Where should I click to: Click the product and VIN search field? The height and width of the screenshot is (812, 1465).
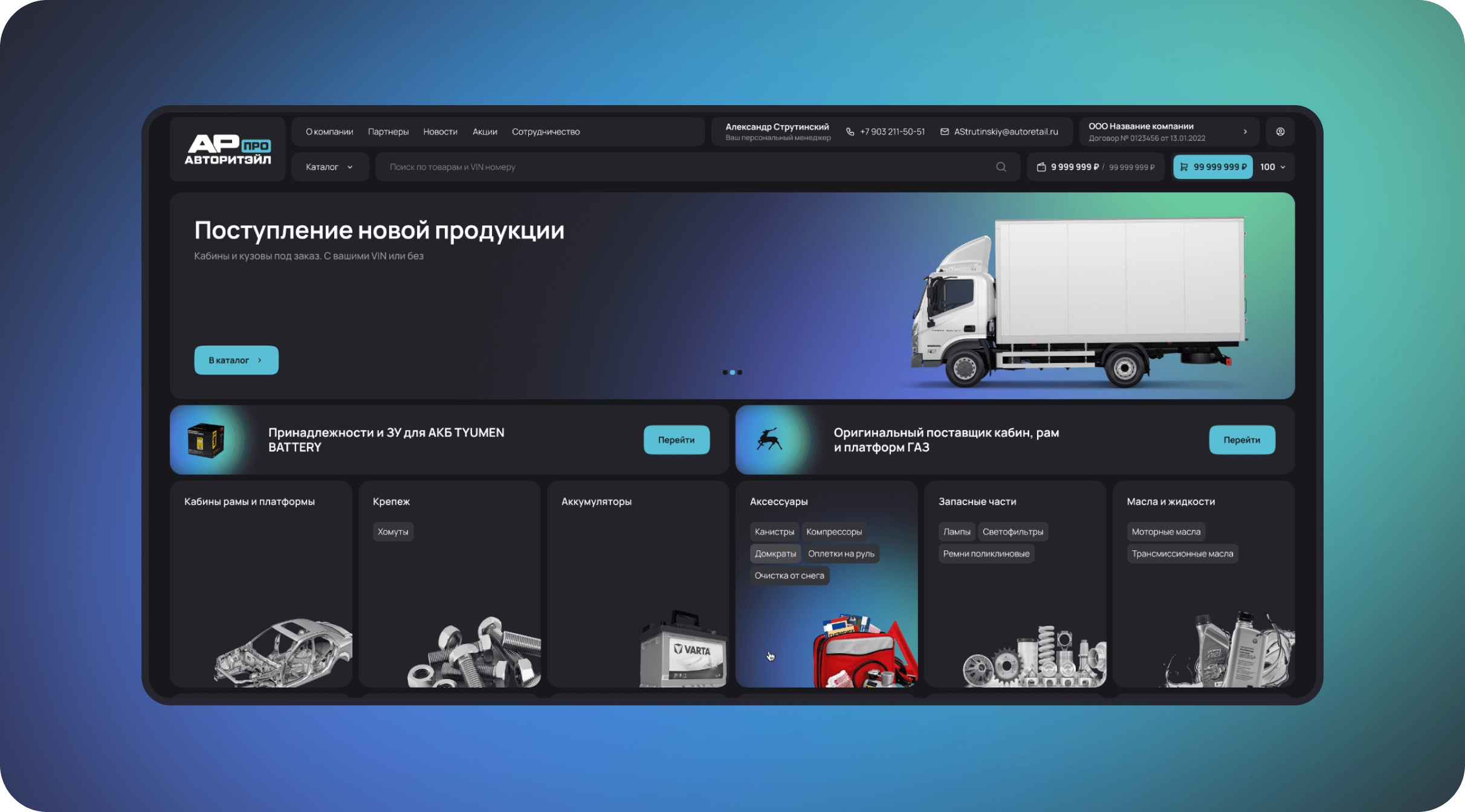(x=683, y=167)
